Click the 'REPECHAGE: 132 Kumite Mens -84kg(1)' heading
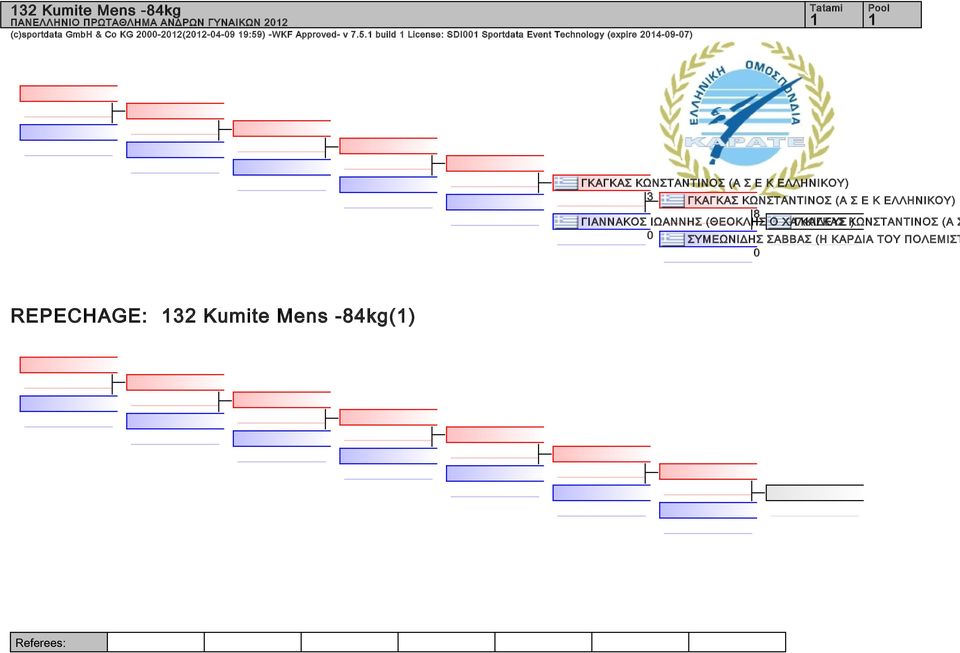 tap(213, 316)
